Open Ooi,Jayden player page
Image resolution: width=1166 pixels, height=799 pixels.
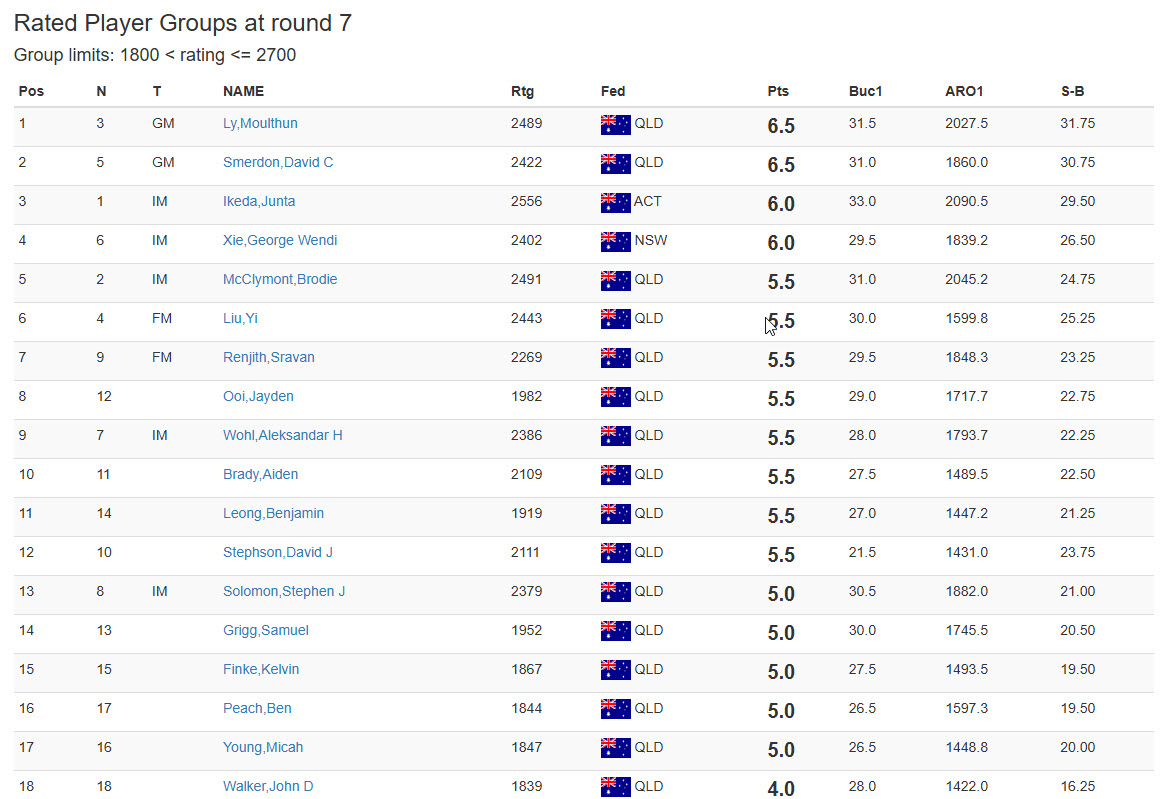258,397
